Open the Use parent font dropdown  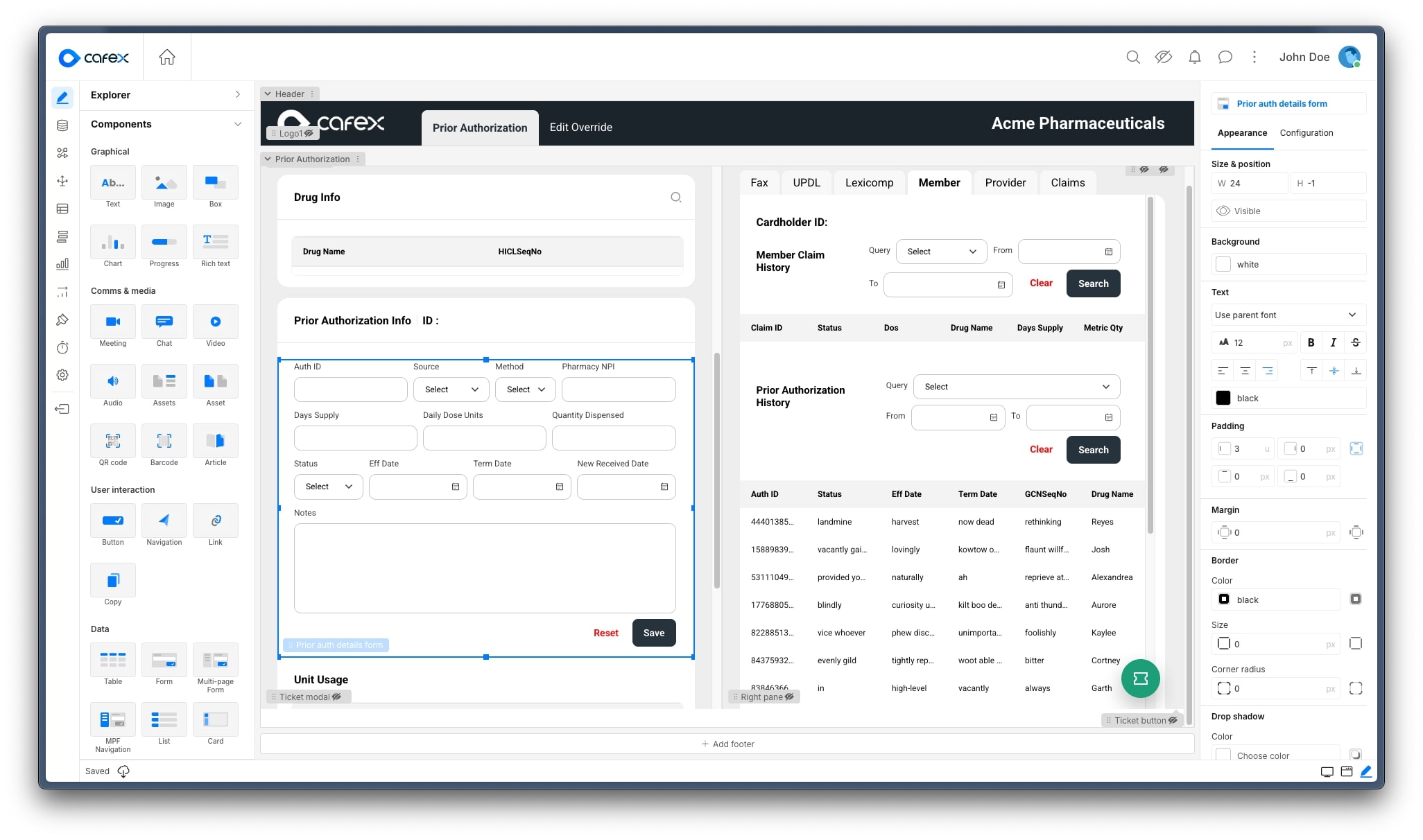coord(1288,315)
